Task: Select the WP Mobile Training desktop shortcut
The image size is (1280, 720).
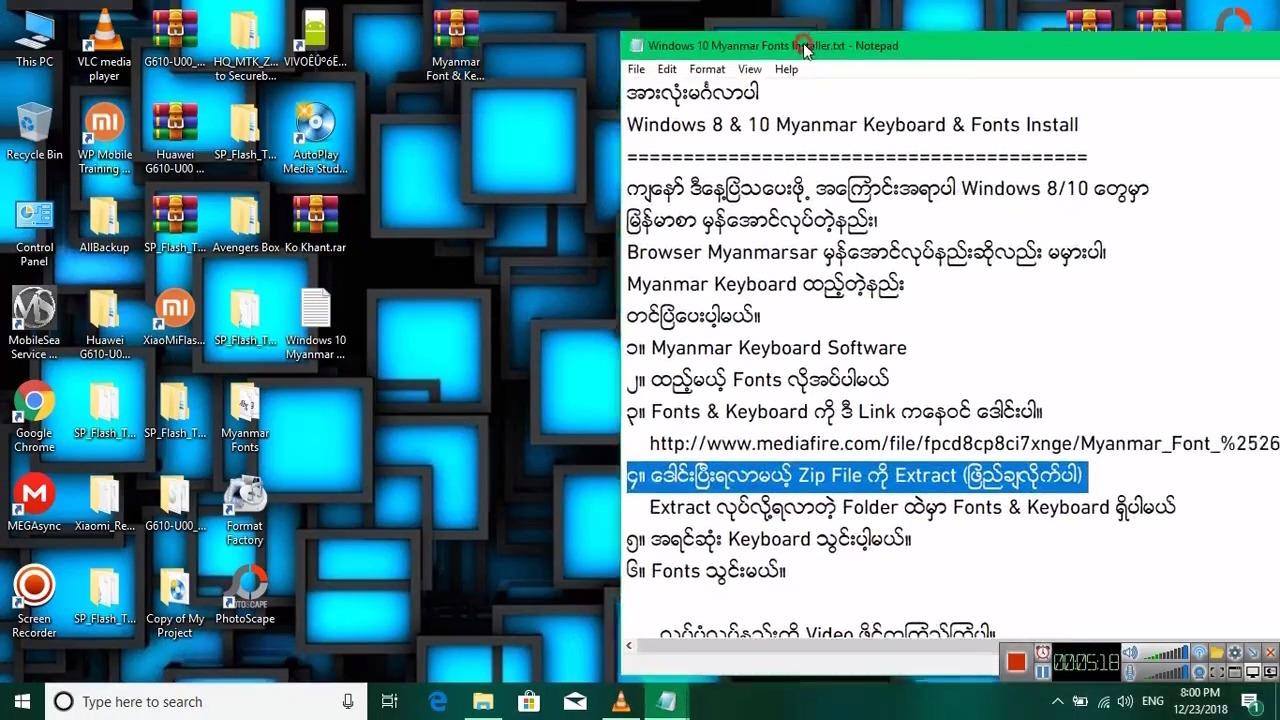Action: point(104,138)
